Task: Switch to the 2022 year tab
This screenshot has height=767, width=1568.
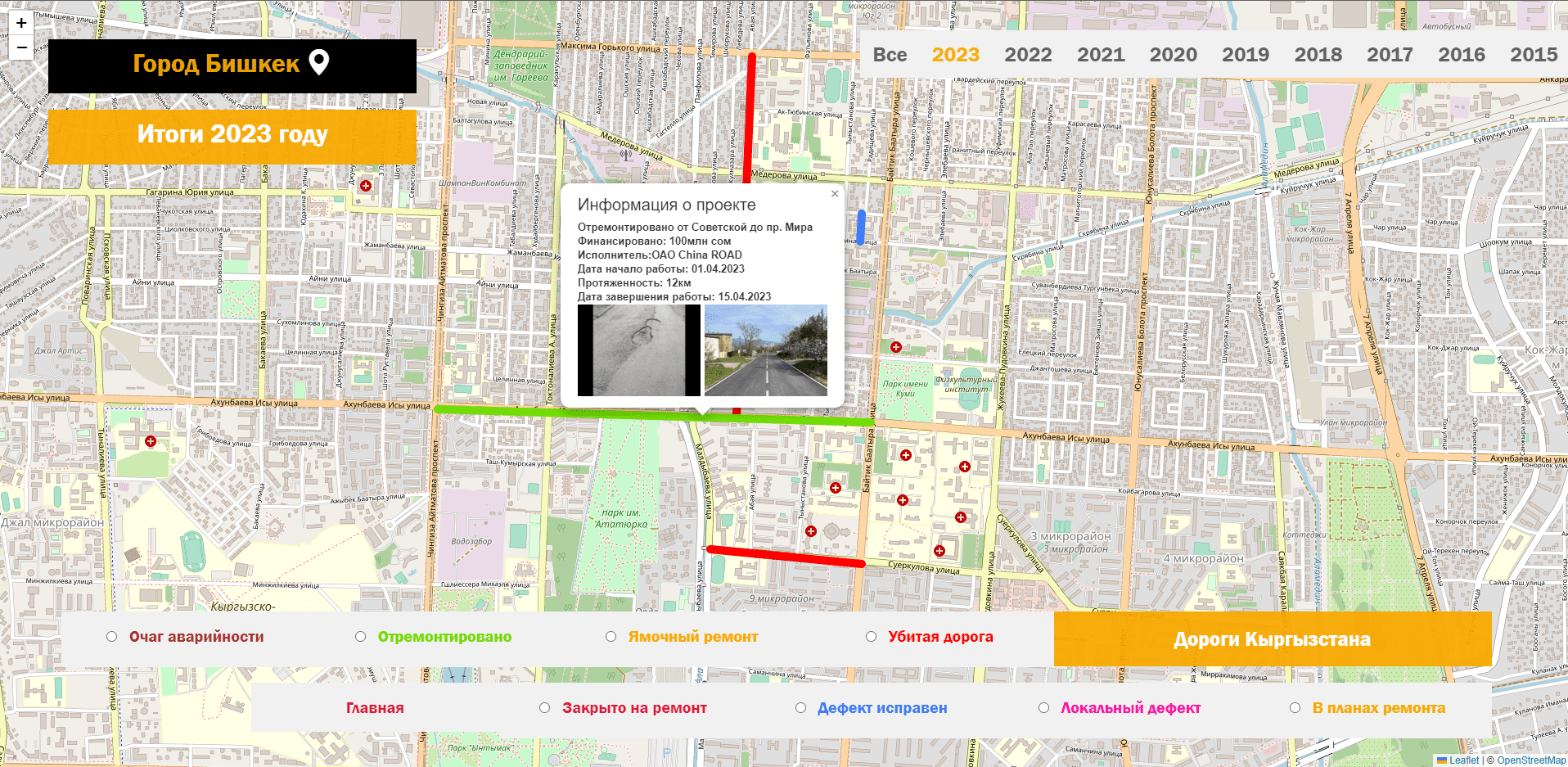Action: coord(1028,55)
